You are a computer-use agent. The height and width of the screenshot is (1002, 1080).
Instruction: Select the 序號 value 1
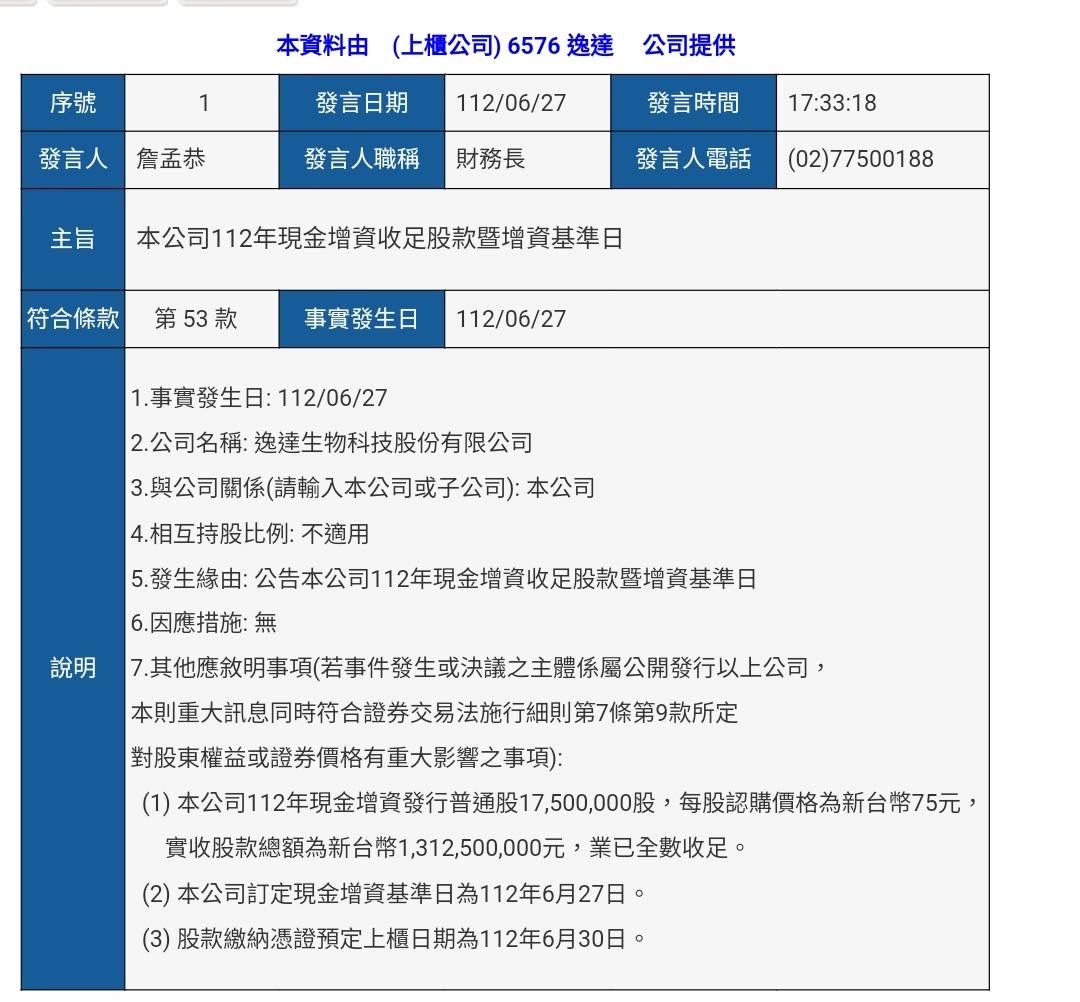coord(202,103)
